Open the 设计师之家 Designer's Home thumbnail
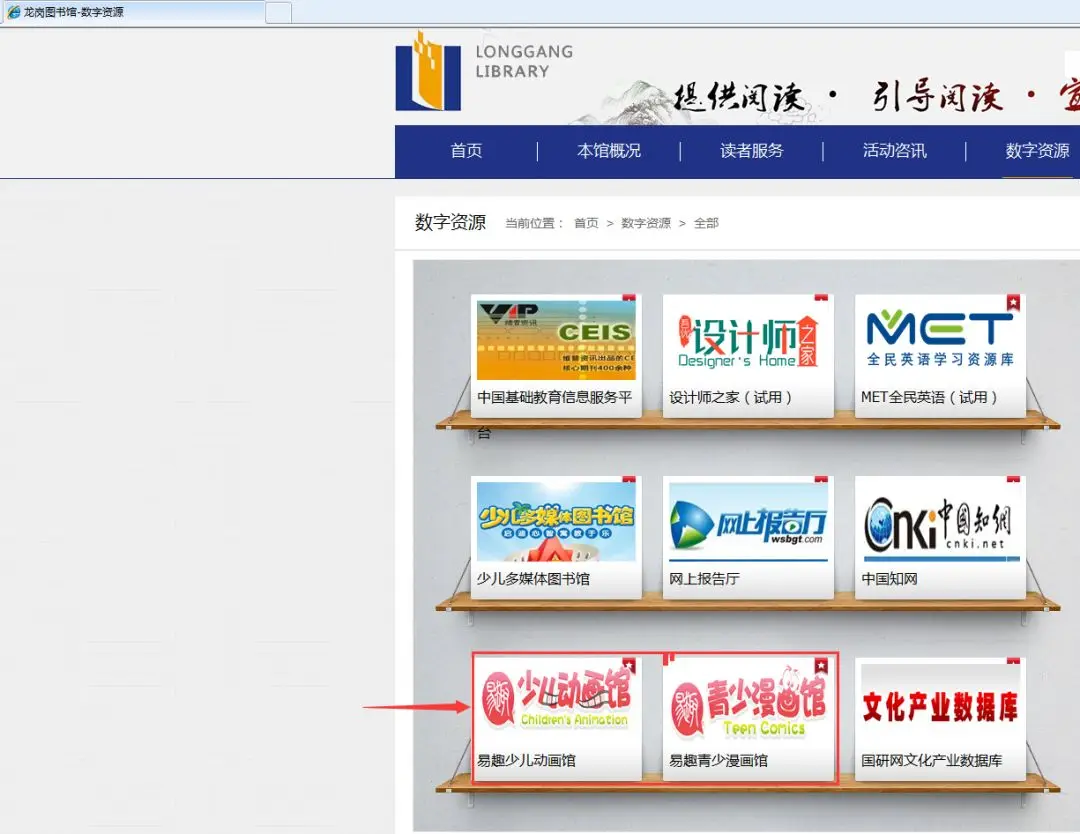 point(748,340)
